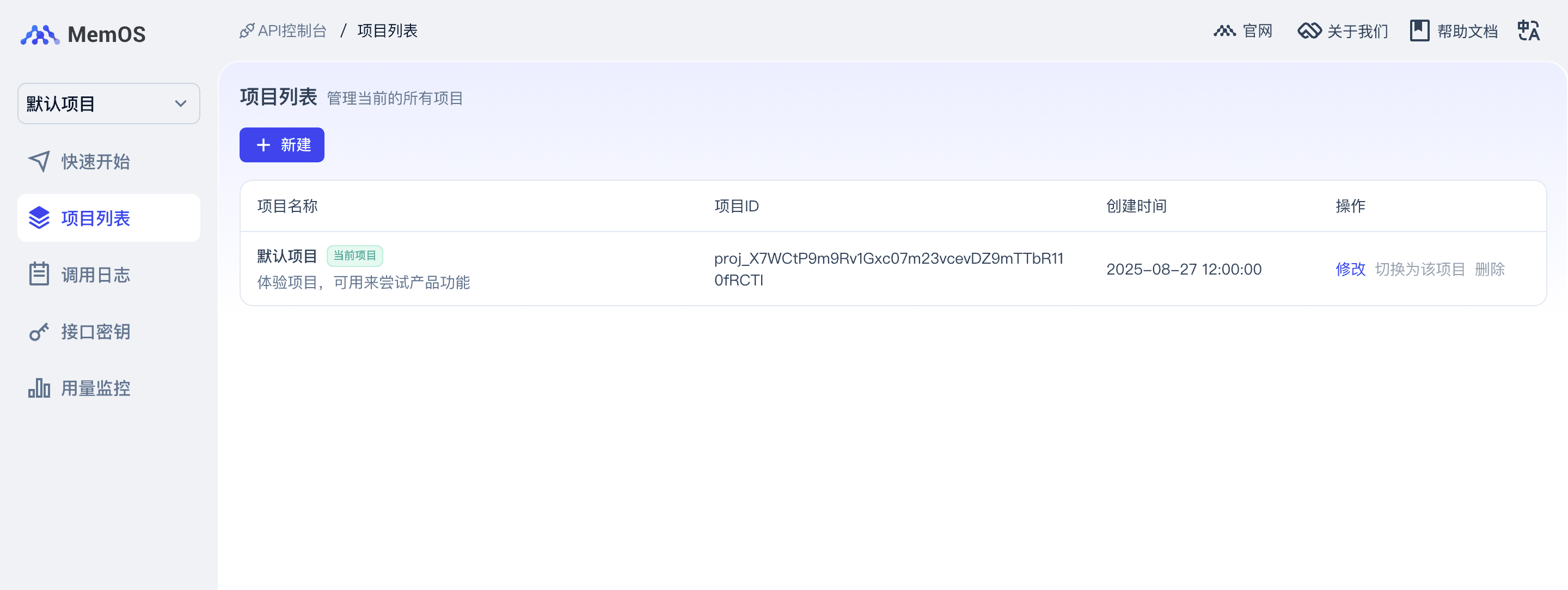Click the paper plane quick start icon
The image size is (1568, 590).
(x=39, y=161)
